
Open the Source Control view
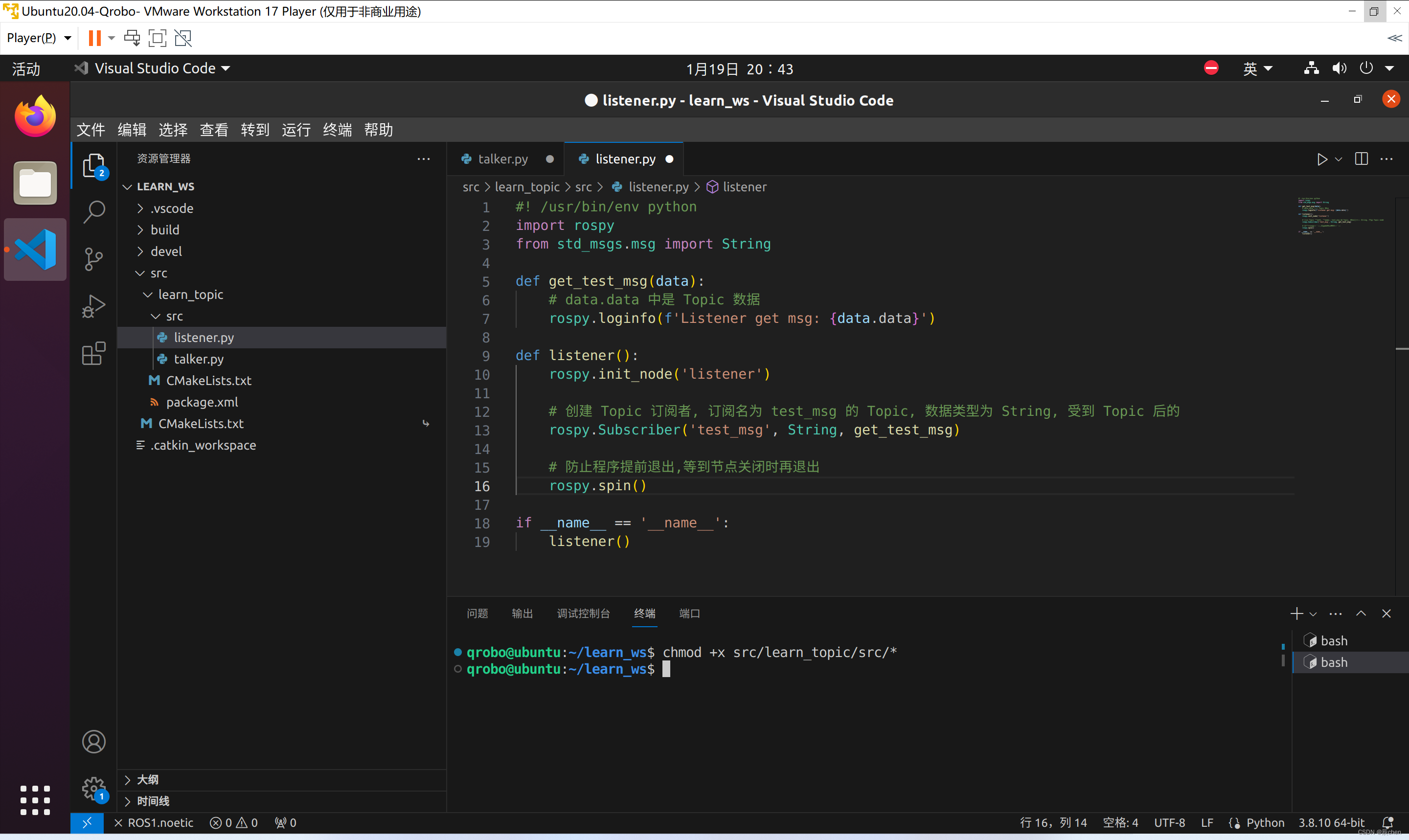click(x=94, y=259)
